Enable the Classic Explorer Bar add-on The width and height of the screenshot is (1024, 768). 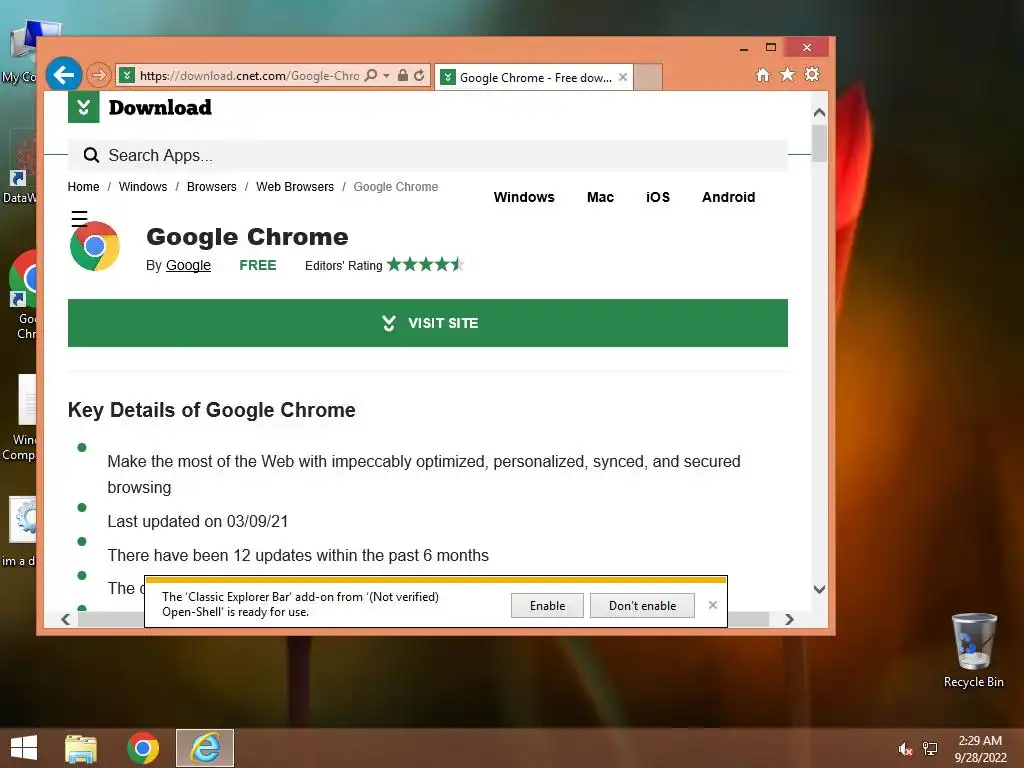pos(547,605)
